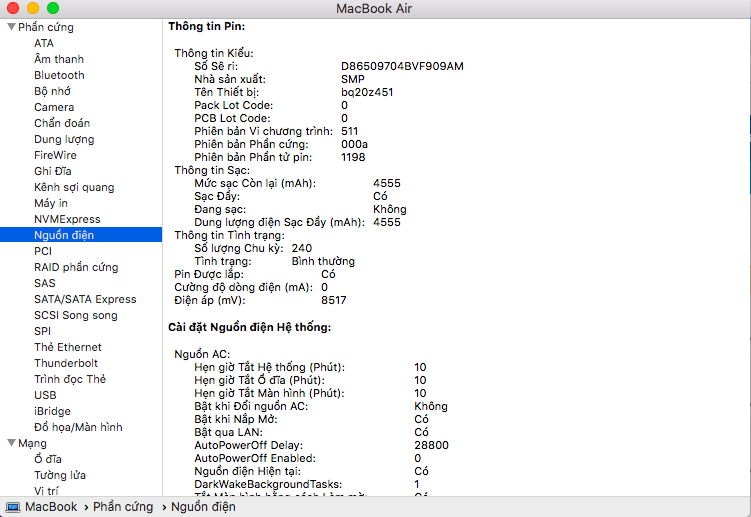Screen dimensions: 751x517
Task: Open the NVMExpress entry
Action: tap(68, 219)
